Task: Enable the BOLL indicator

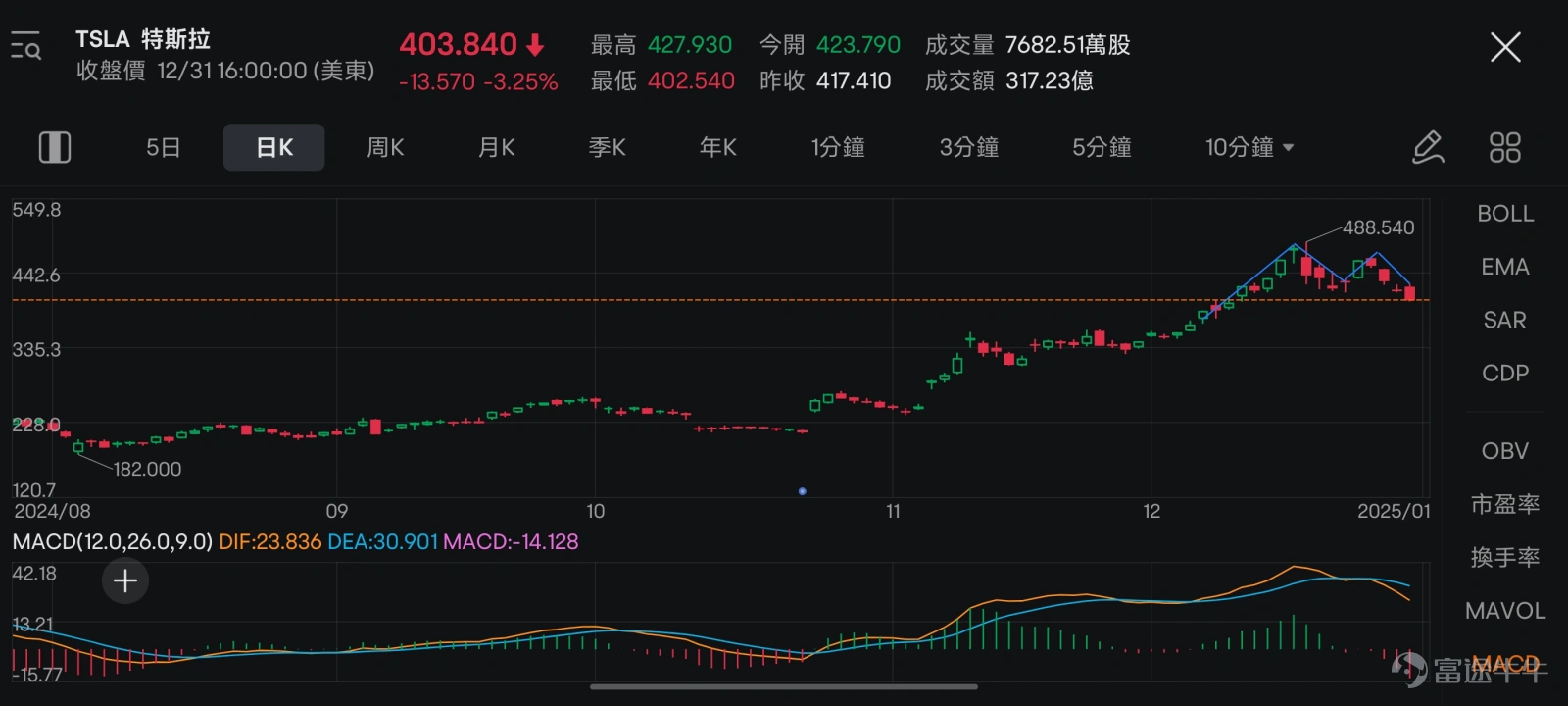Action: coord(1505,214)
